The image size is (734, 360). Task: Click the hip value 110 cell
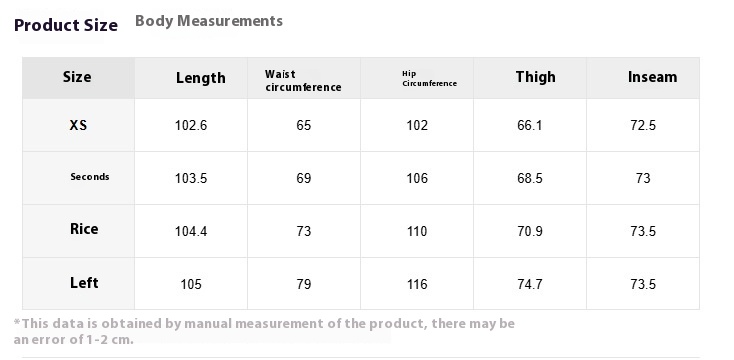(x=417, y=231)
